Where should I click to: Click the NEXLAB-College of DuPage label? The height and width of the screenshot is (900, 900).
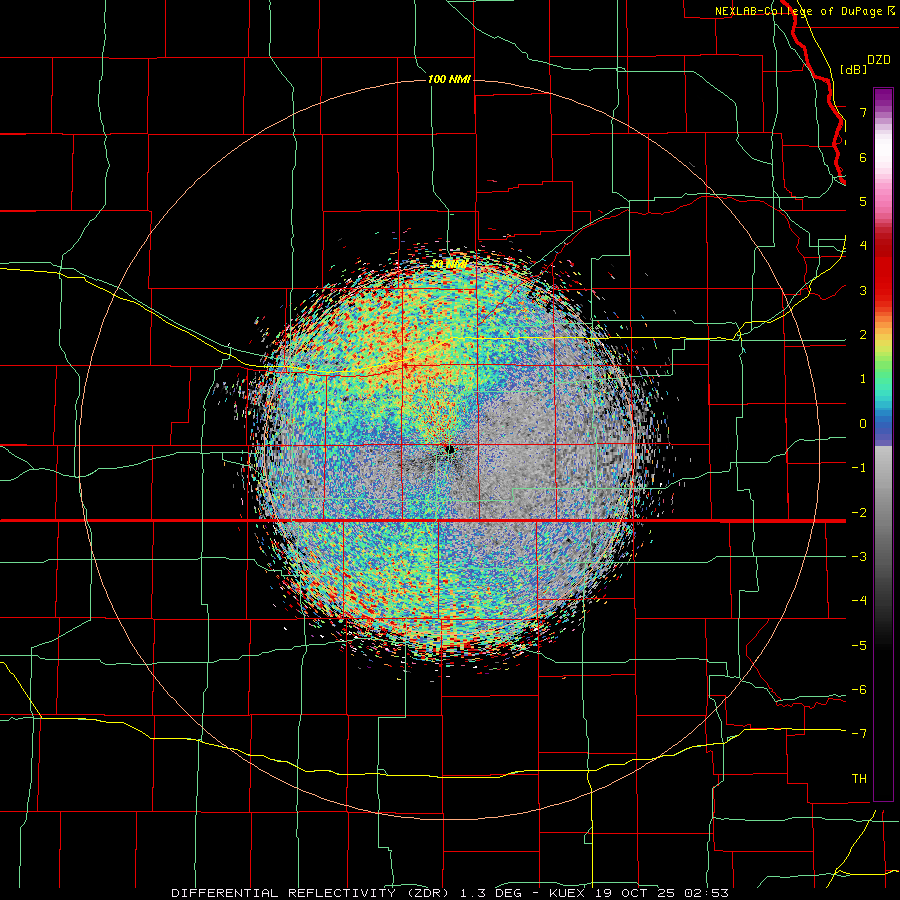coord(804,11)
